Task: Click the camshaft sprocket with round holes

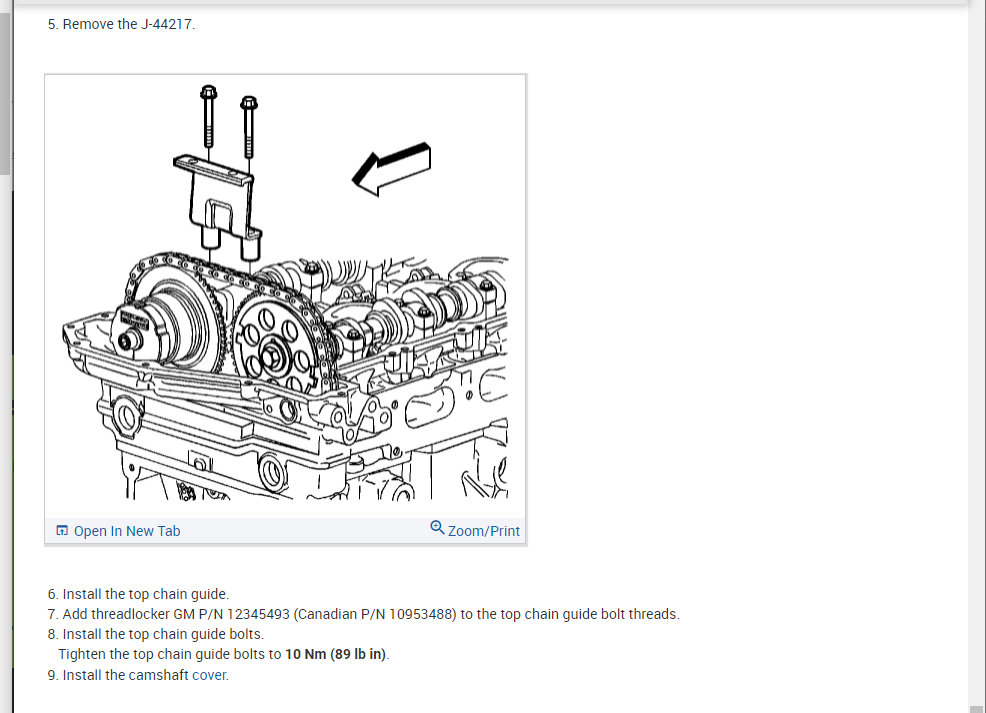Action: coord(275,343)
